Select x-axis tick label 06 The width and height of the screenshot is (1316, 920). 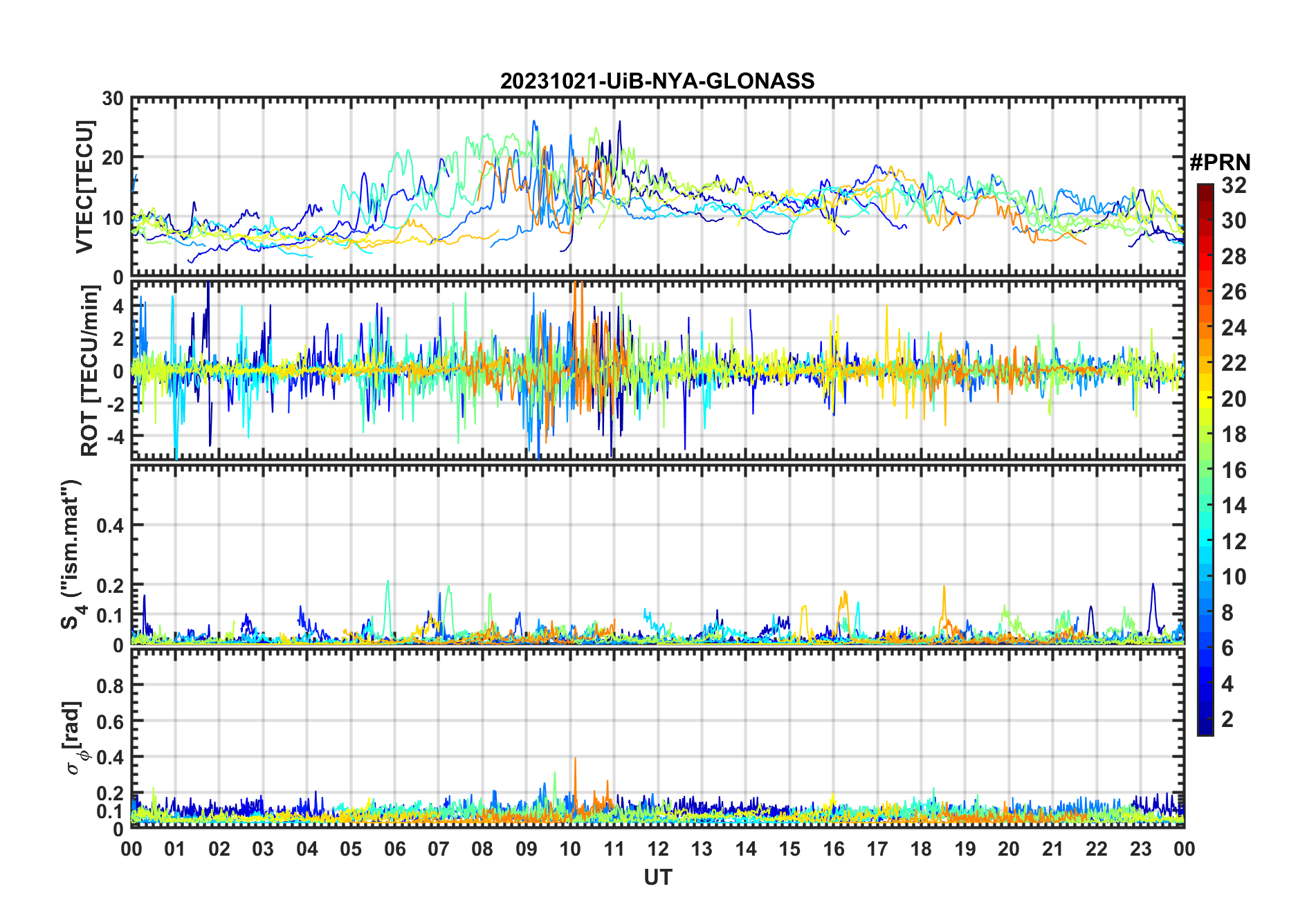tap(394, 849)
